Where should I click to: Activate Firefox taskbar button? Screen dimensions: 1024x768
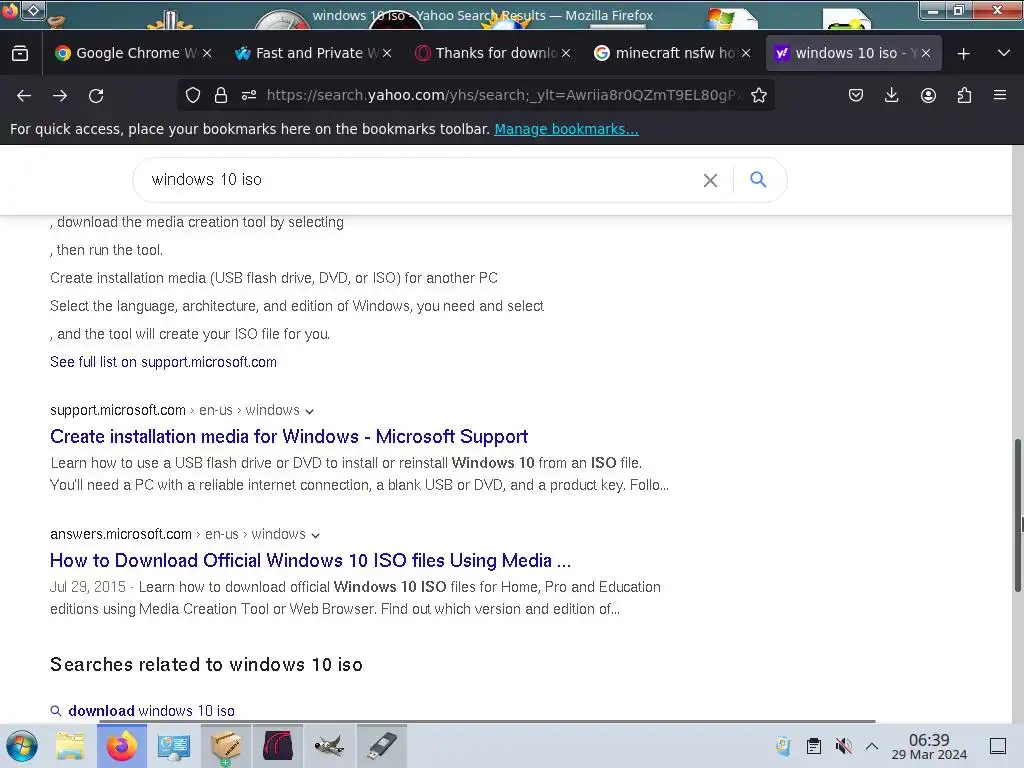(x=121, y=746)
